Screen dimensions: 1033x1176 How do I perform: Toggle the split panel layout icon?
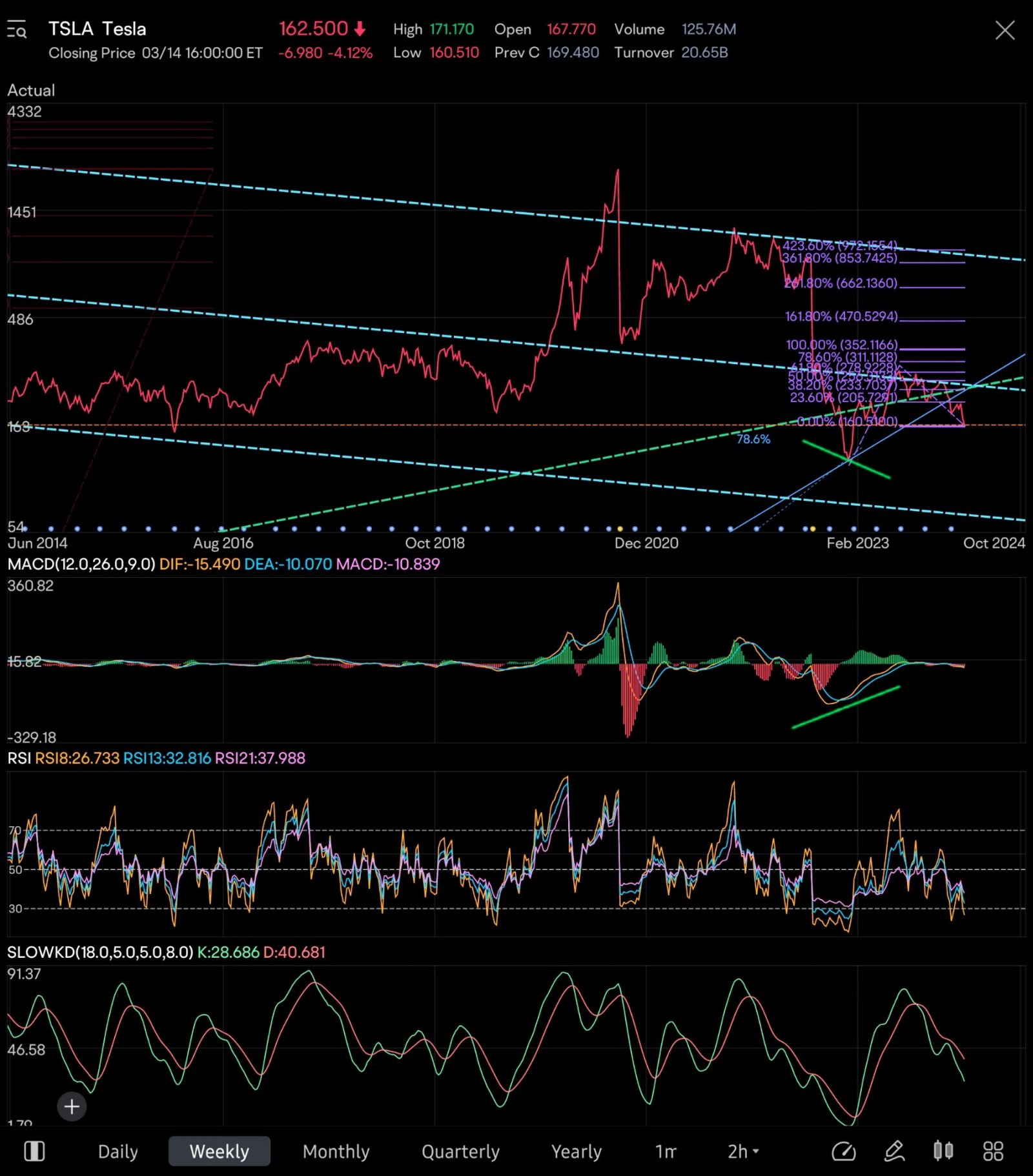(34, 1151)
